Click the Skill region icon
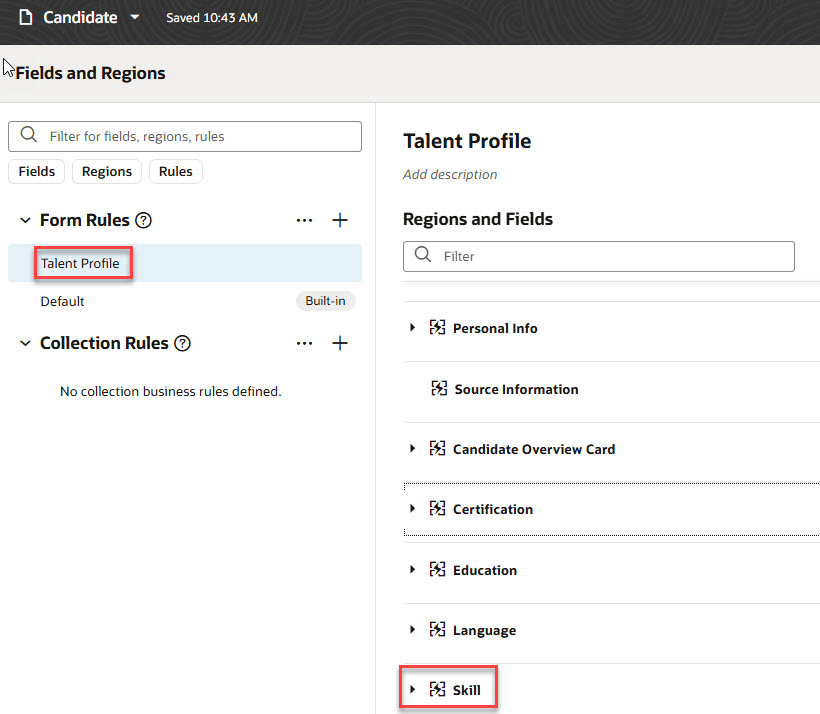This screenshot has width=820, height=714. click(x=435, y=688)
